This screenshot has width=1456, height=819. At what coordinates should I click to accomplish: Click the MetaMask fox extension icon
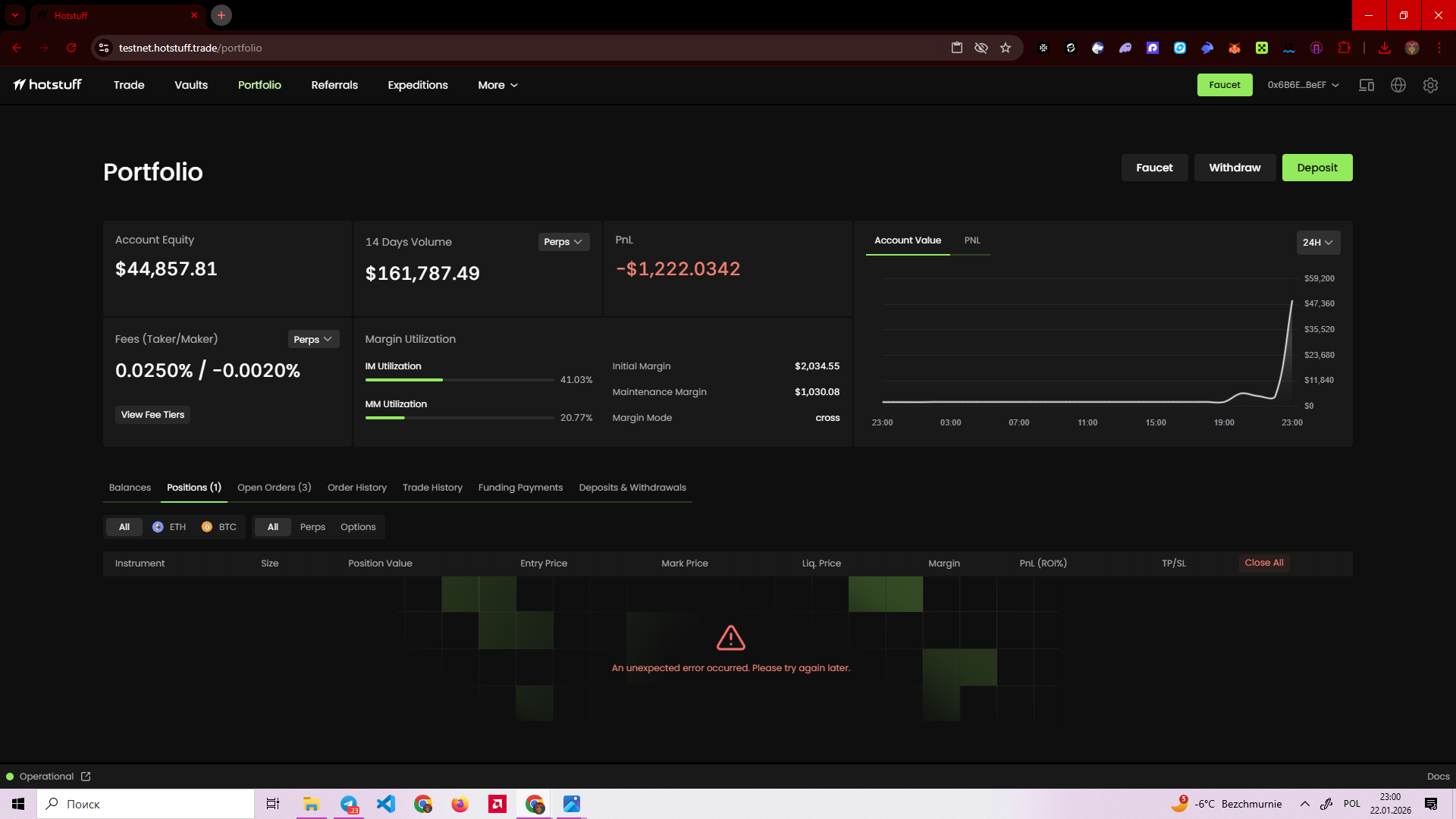pos(1235,48)
